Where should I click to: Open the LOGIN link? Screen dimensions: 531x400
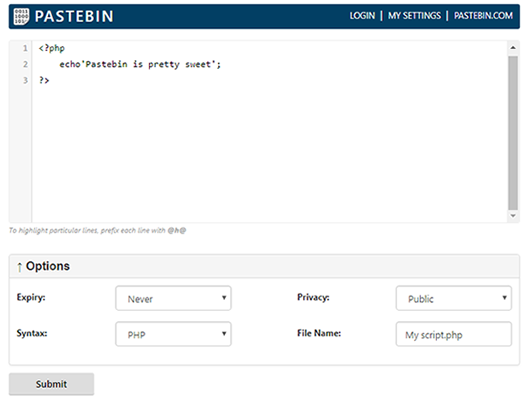pos(362,16)
